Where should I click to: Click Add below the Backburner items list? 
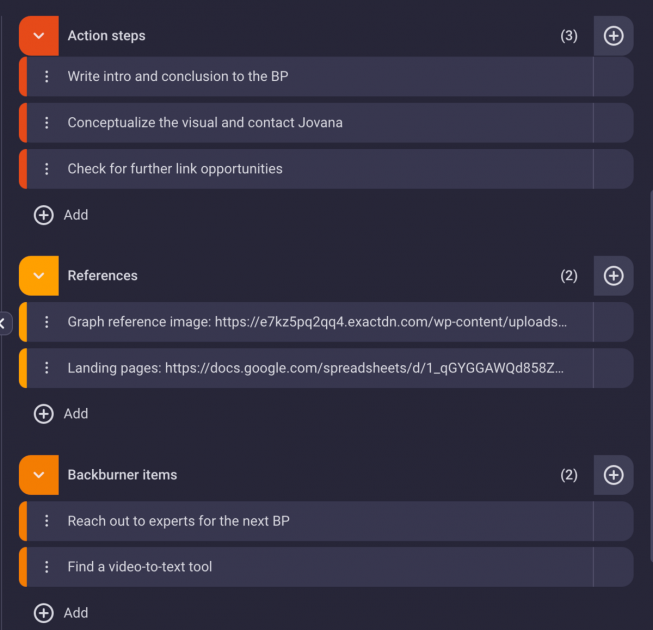[x=61, y=613]
